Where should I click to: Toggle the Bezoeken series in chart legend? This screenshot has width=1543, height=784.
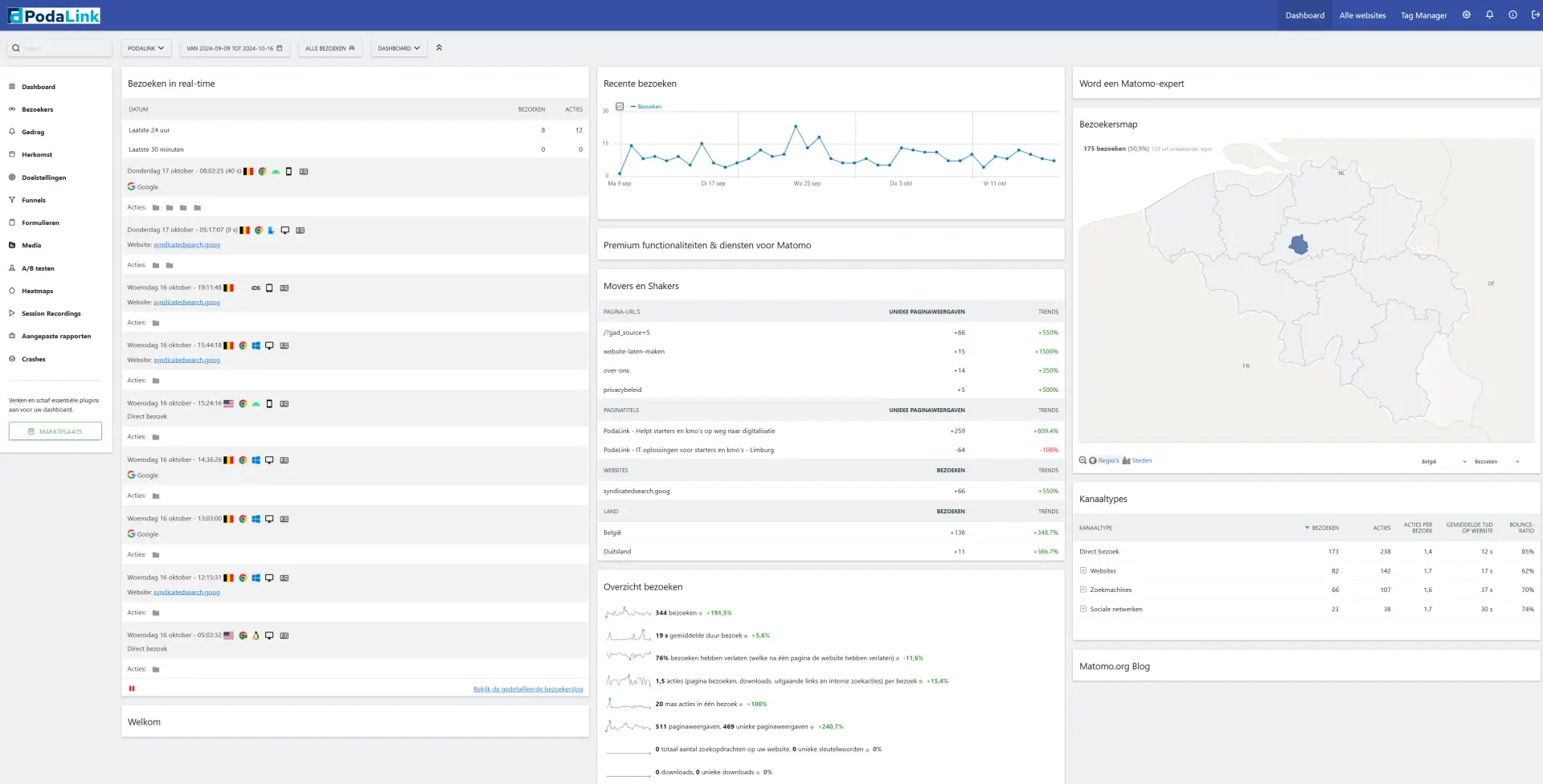pyautogui.click(x=646, y=106)
